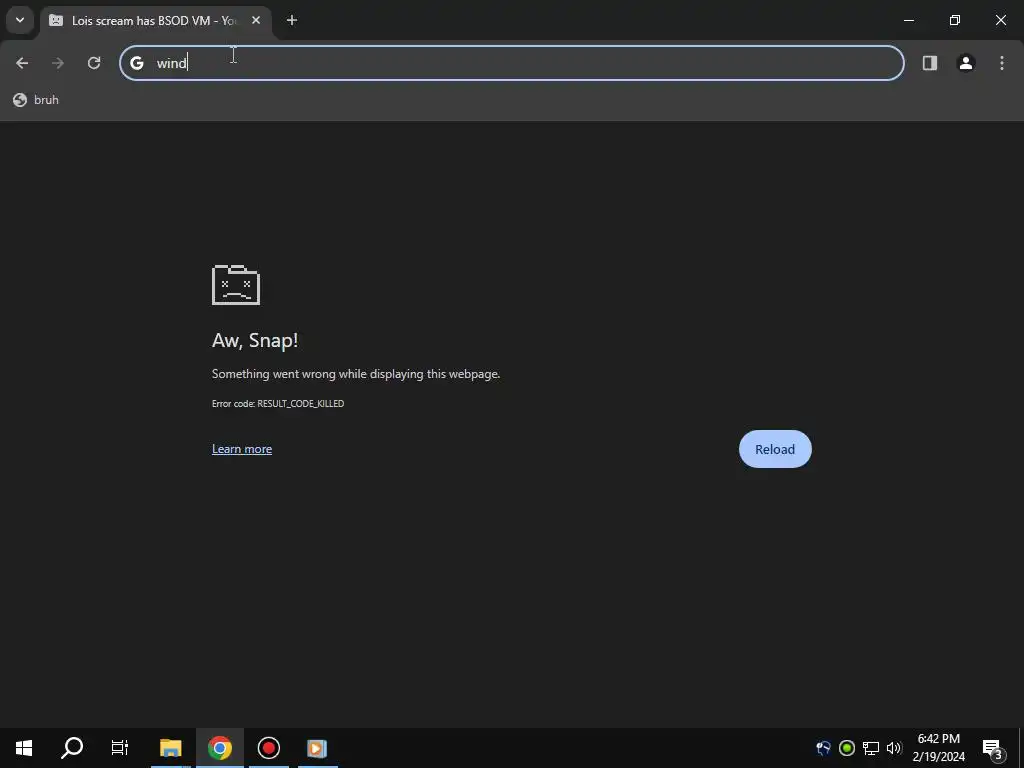This screenshot has width=1024, height=768.
Task: Click the sad folder crash icon
Action: pyautogui.click(x=236, y=285)
